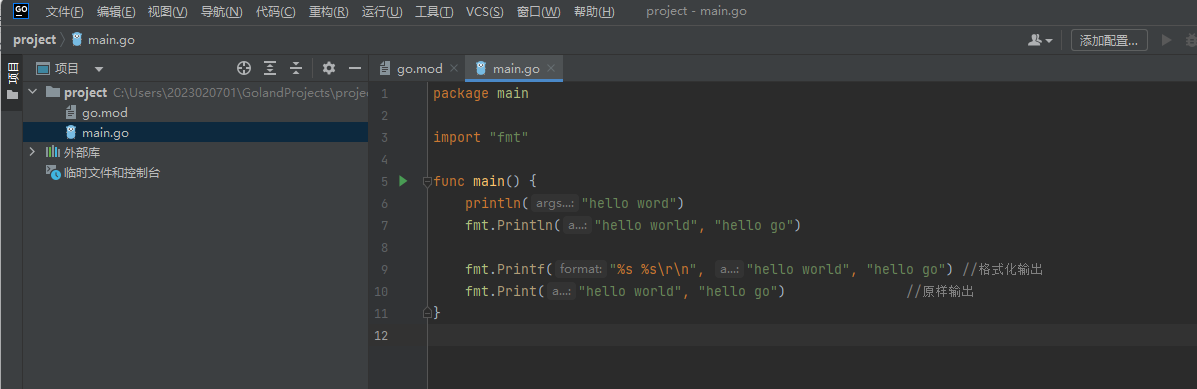The image size is (1197, 389).
Task: Close the main.go editor tab
Action: pyautogui.click(x=551, y=69)
